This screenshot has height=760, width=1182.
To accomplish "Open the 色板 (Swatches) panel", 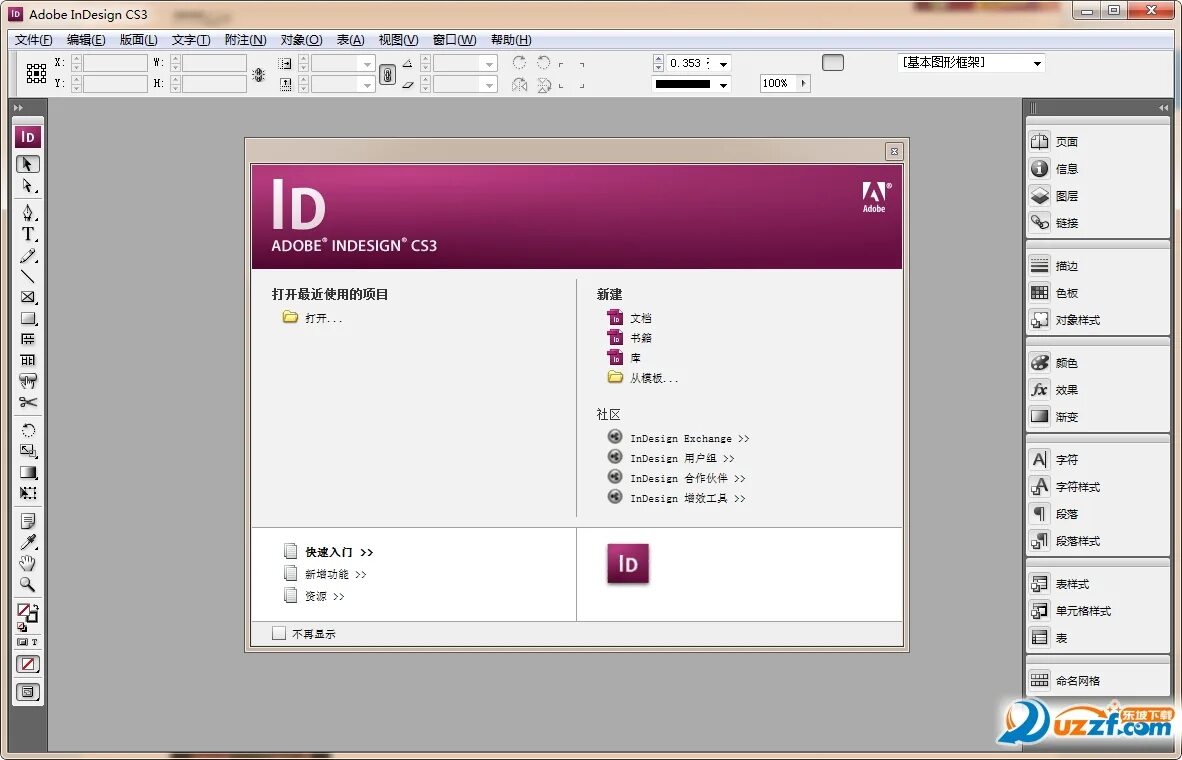I will click(x=1063, y=292).
